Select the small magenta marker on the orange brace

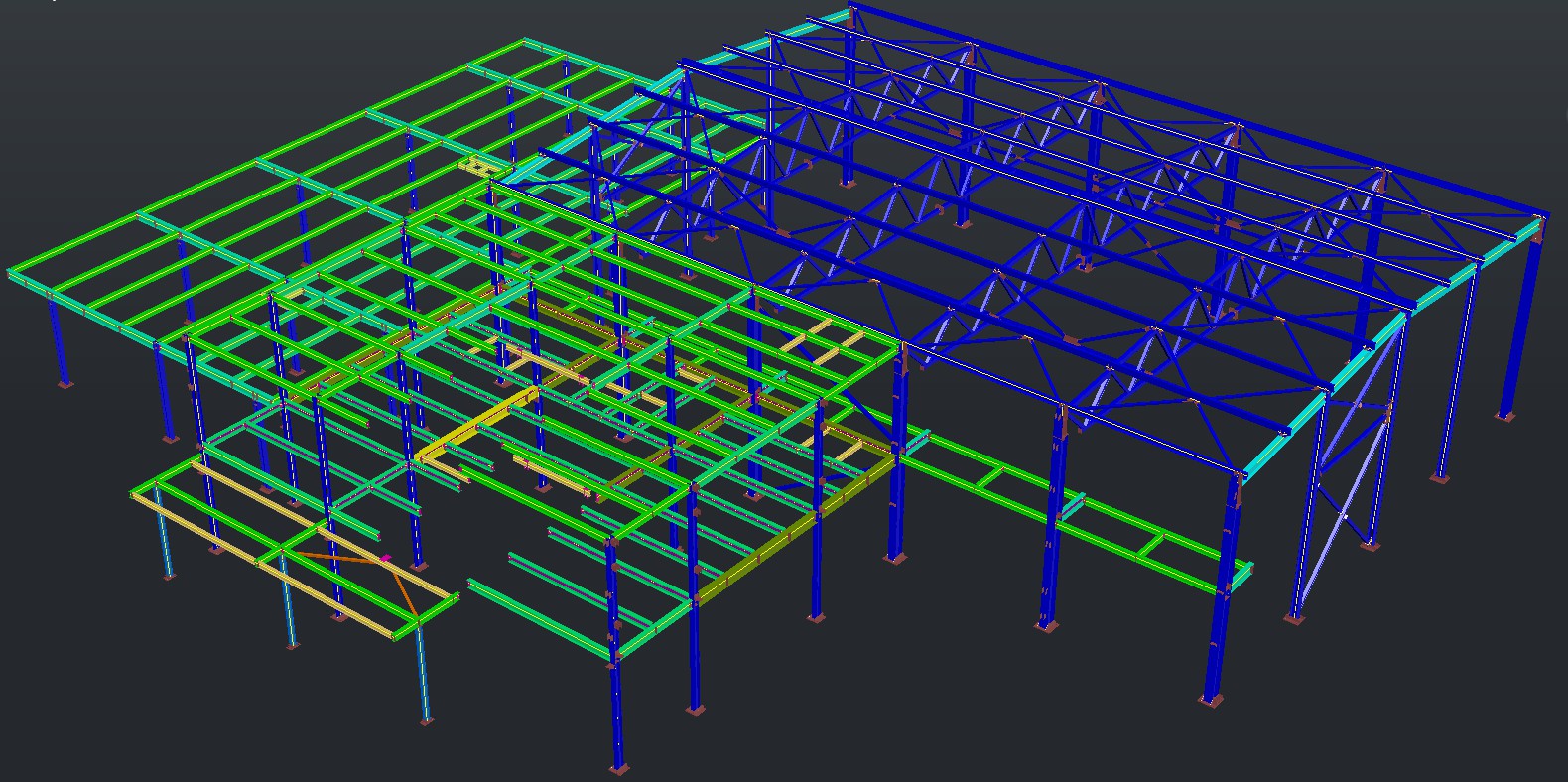[x=385, y=559]
